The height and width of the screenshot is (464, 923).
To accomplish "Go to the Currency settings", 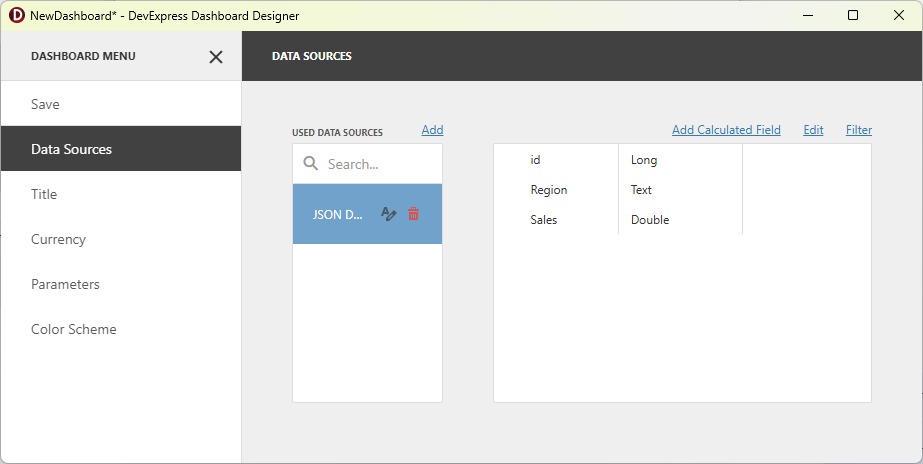I will [121, 239].
